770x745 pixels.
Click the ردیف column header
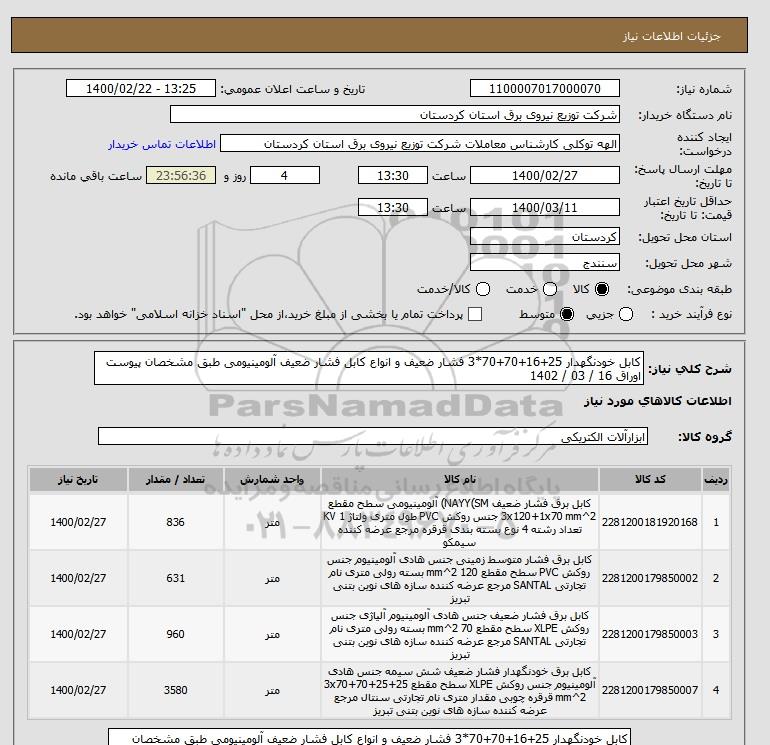[716, 479]
